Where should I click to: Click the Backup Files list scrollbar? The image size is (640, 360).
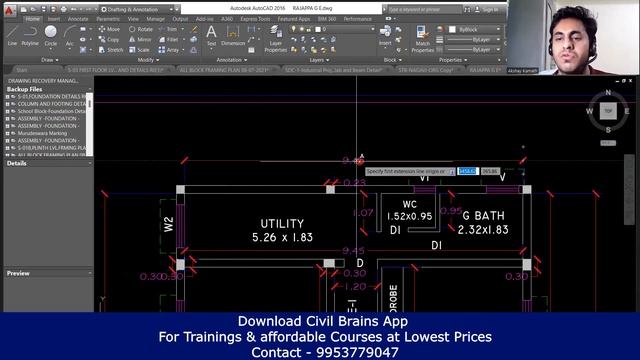(x=89, y=124)
